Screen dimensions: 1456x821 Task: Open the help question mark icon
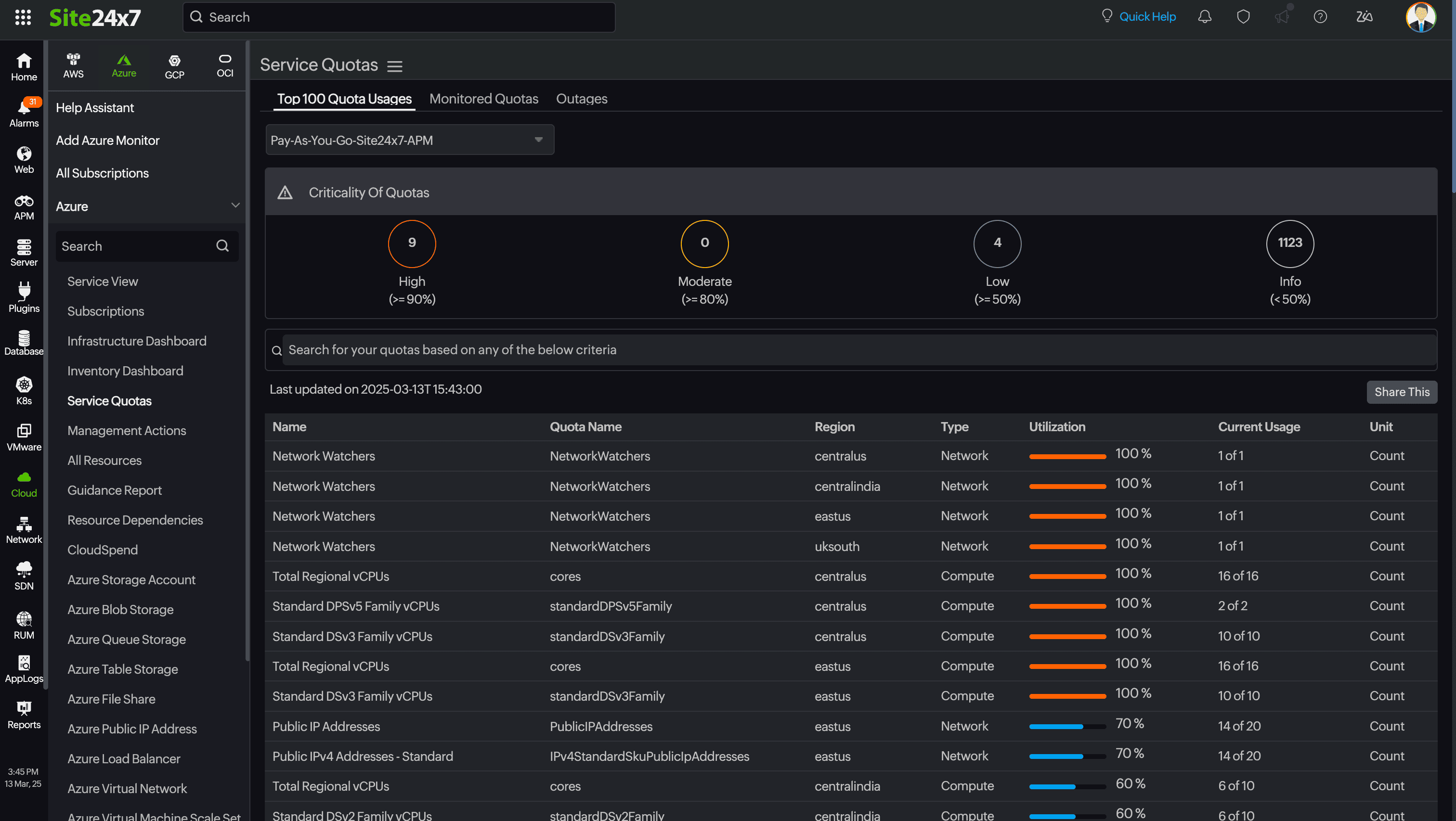(1320, 17)
